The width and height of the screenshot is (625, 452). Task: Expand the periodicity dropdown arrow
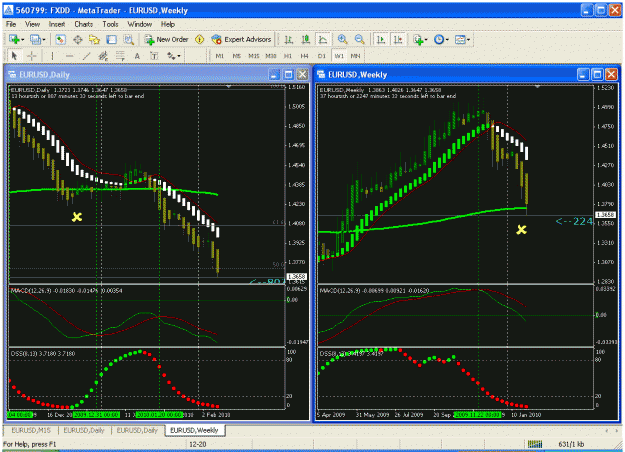point(447,39)
